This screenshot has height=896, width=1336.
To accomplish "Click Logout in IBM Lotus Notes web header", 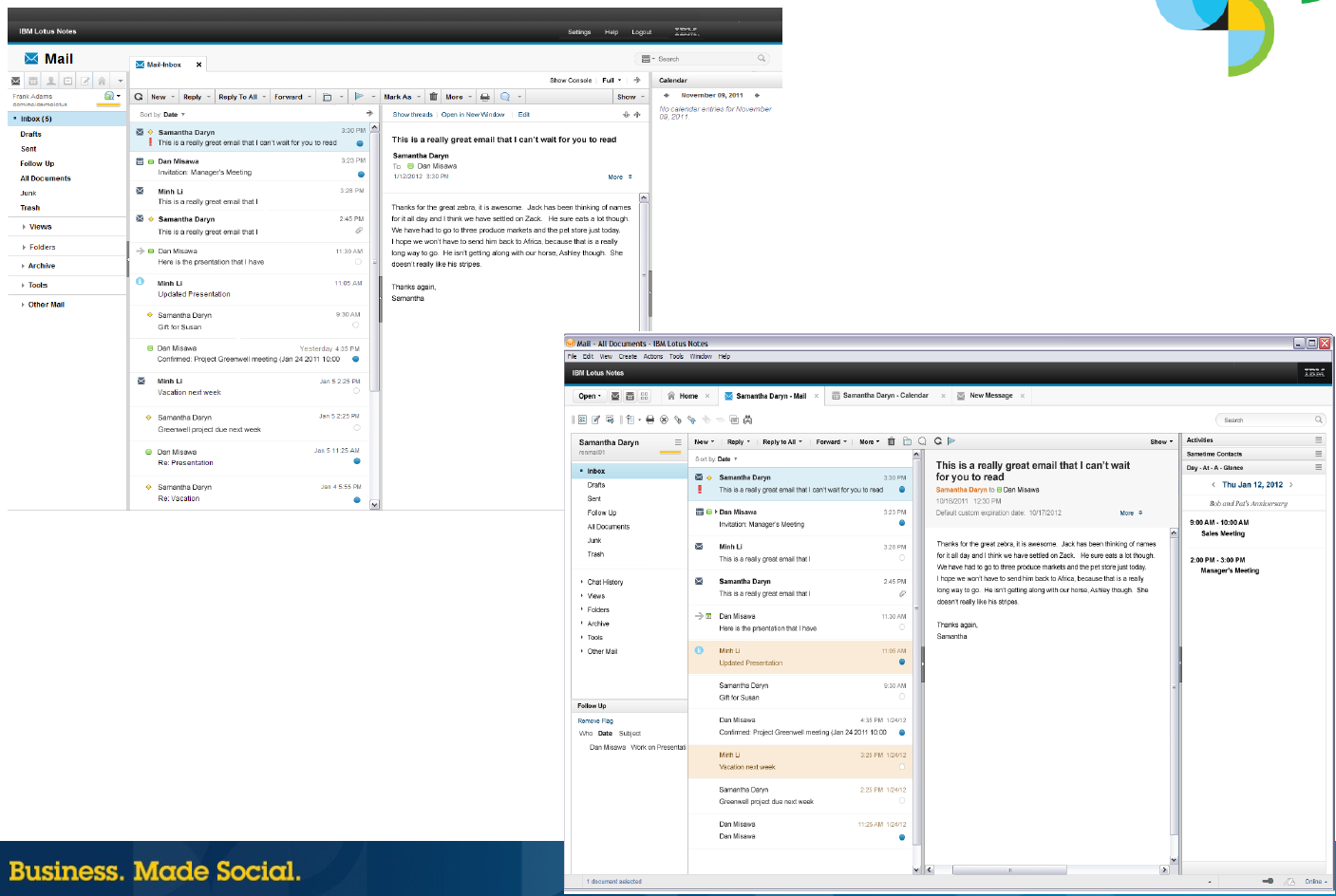I will pyautogui.click(x=642, y=32).
